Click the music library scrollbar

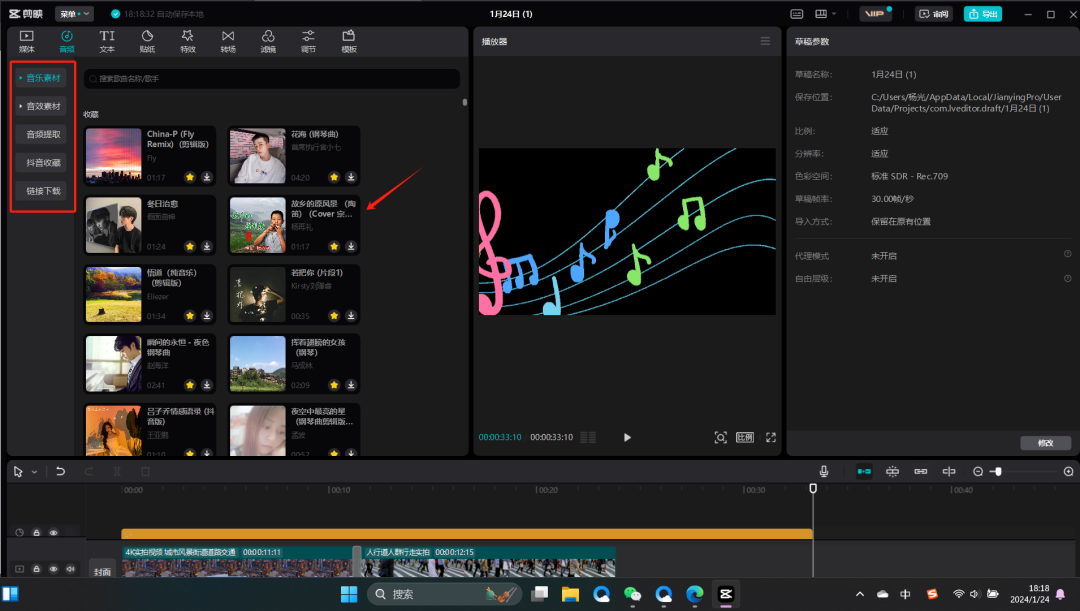(465, 102)
